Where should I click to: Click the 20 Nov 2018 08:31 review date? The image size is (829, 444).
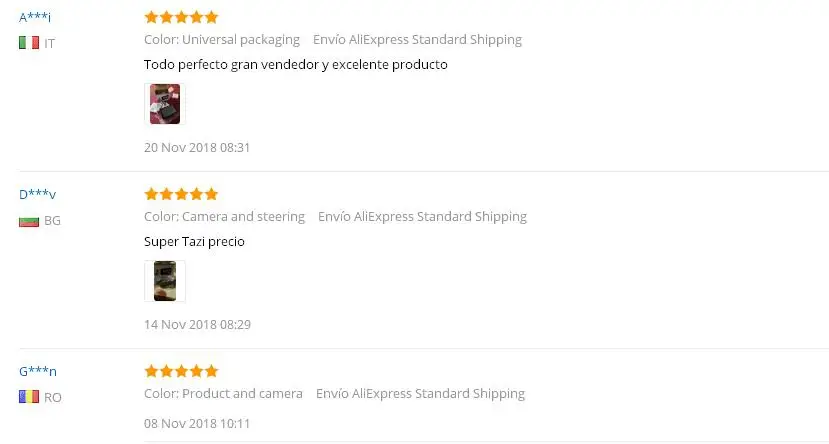pos(197,147)
